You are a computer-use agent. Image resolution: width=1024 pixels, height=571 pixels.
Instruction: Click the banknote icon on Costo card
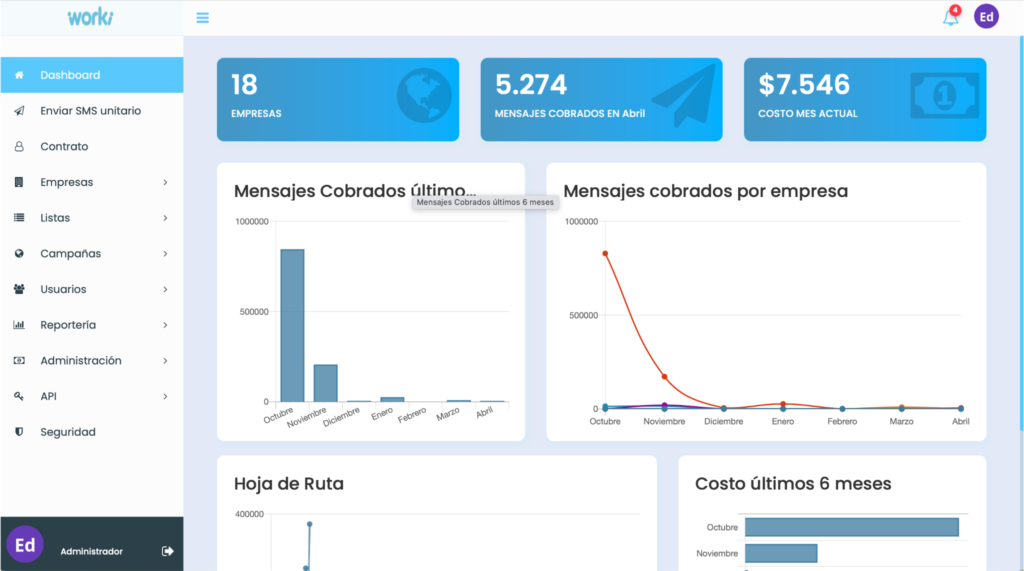(x=944, y=96)
